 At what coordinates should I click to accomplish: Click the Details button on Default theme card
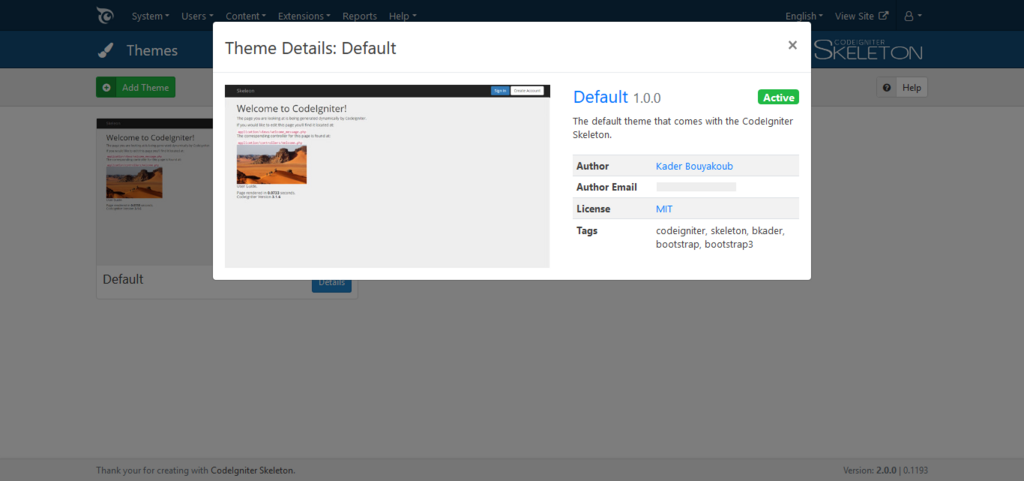(x=332, y=283)
